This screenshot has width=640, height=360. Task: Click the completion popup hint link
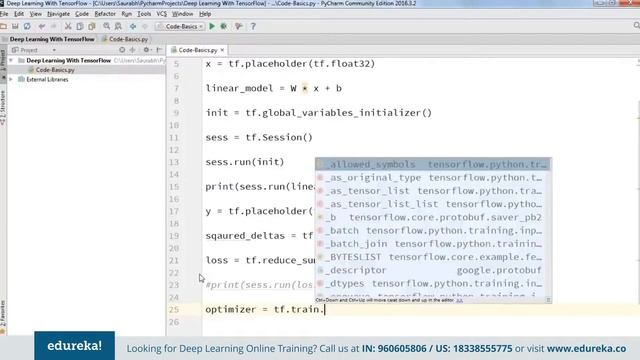point(460,300)
